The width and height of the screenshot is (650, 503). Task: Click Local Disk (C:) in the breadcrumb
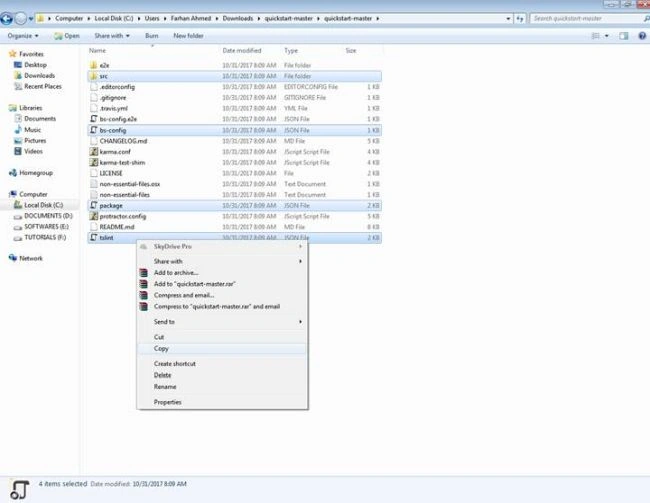tap(114, 19)
